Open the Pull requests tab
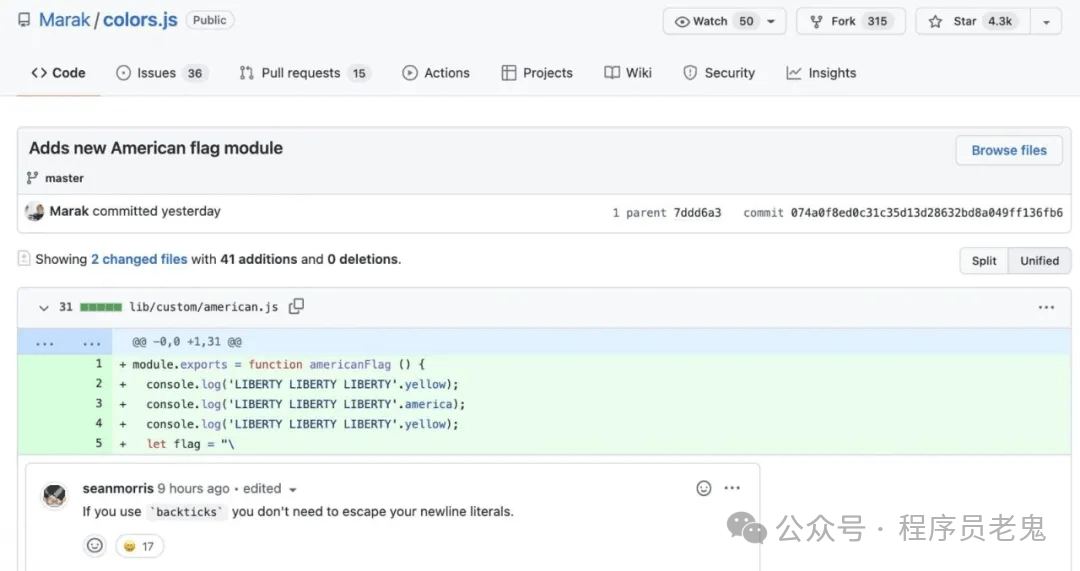 tap(304, 73)
